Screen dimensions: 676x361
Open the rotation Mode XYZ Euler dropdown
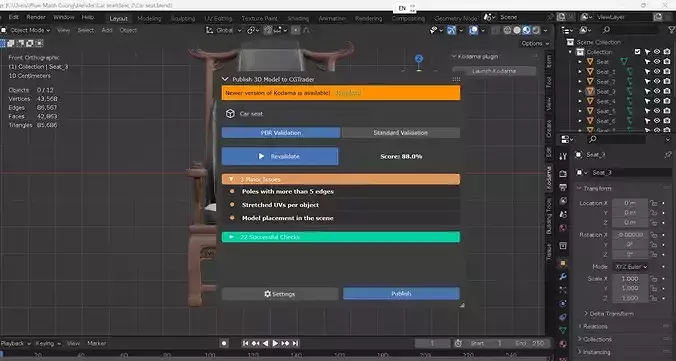click(630, 267)
